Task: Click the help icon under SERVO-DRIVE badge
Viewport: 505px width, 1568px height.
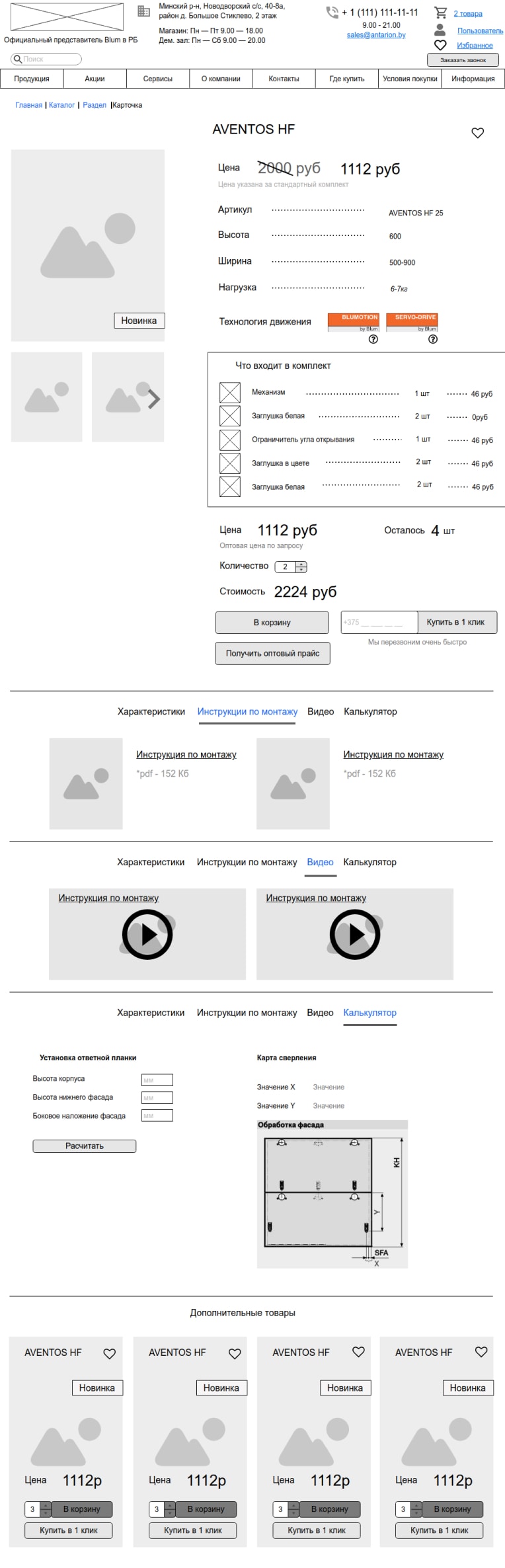Action: pos(433,339)
